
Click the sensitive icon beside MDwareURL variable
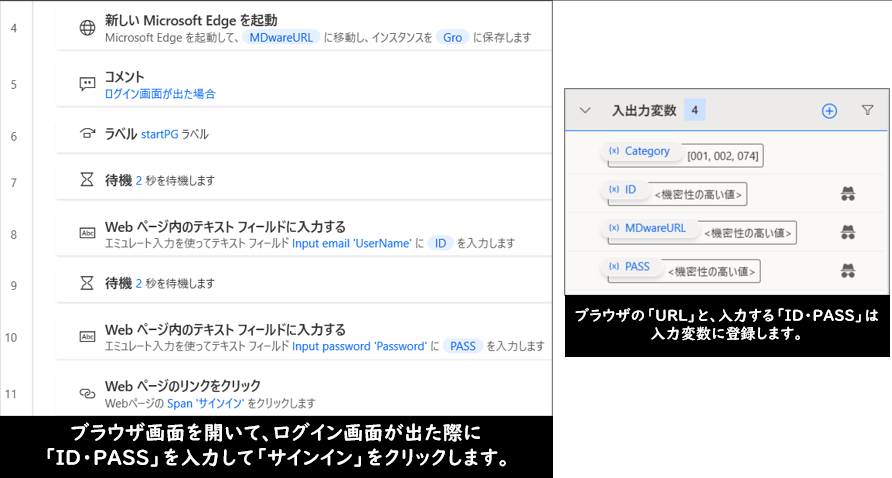(848, 232)
